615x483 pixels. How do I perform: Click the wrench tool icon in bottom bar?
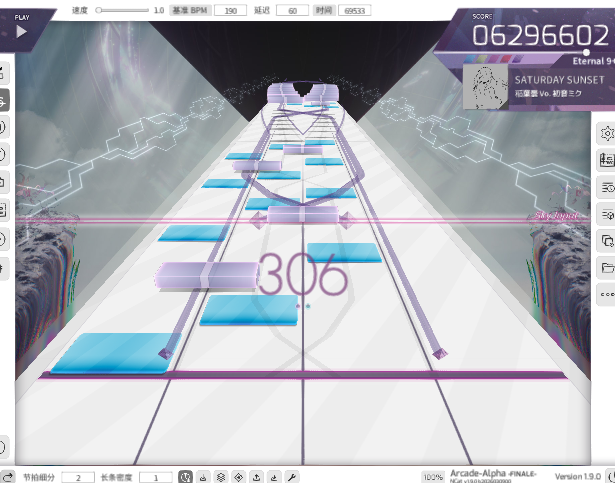[x=292, y=477]
